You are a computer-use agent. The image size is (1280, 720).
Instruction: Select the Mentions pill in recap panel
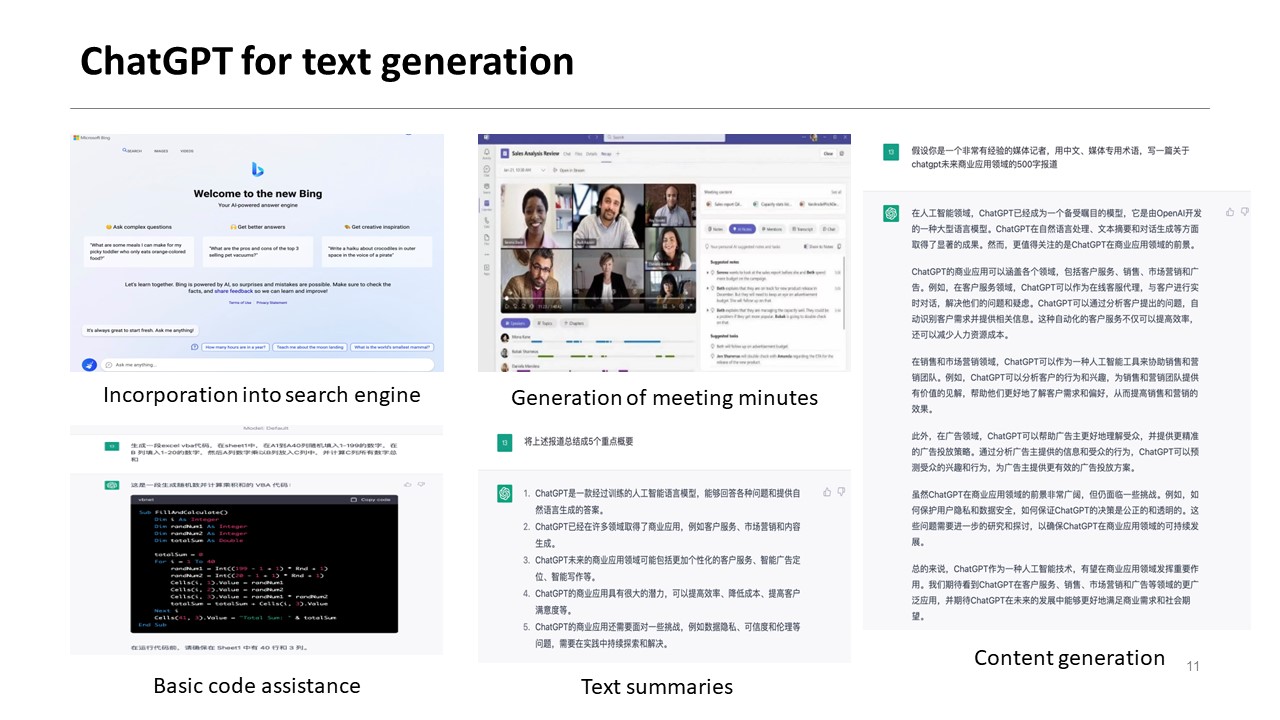(x=771, y=229)
